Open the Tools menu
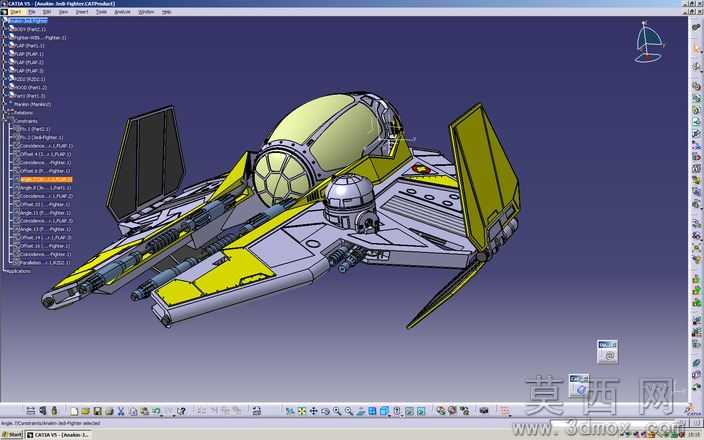704x440 pixels. tap(101, 12)
